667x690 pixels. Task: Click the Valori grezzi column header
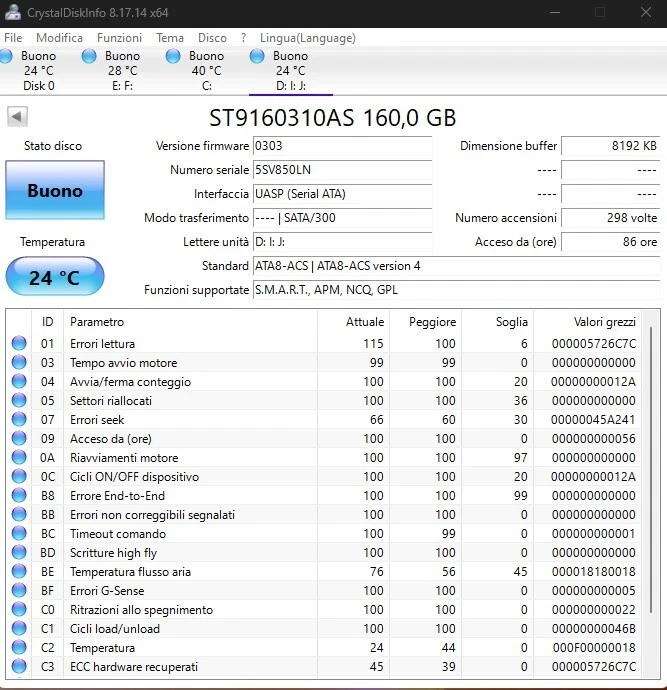point(587,322)
